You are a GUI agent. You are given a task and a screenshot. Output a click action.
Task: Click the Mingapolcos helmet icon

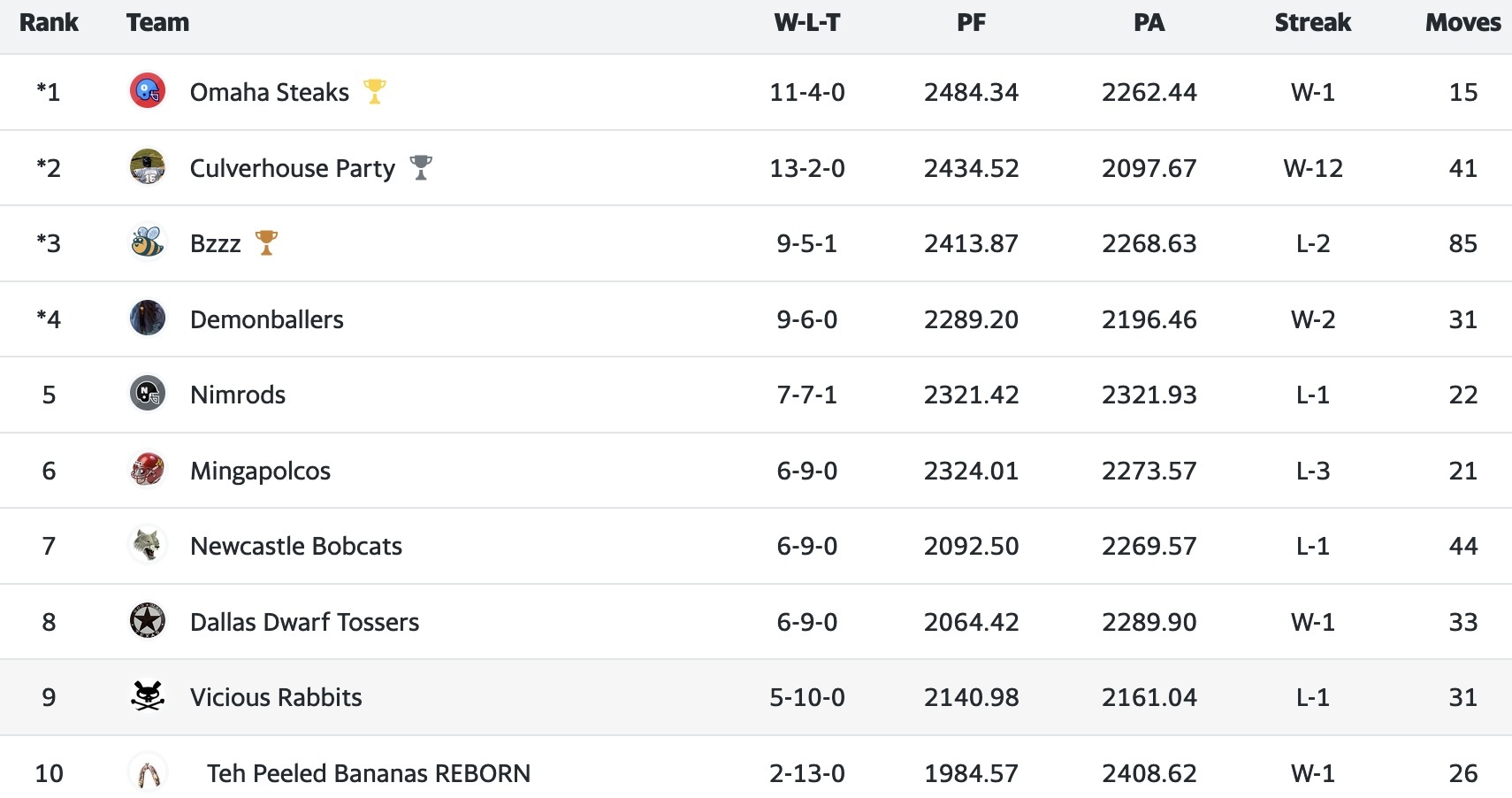point(147,471)
